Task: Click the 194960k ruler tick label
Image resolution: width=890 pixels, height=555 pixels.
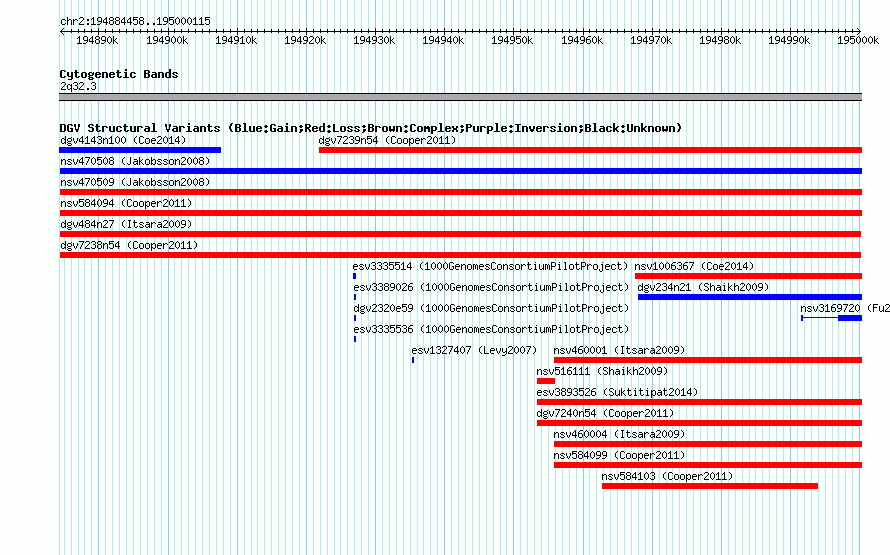Action: 582,40
